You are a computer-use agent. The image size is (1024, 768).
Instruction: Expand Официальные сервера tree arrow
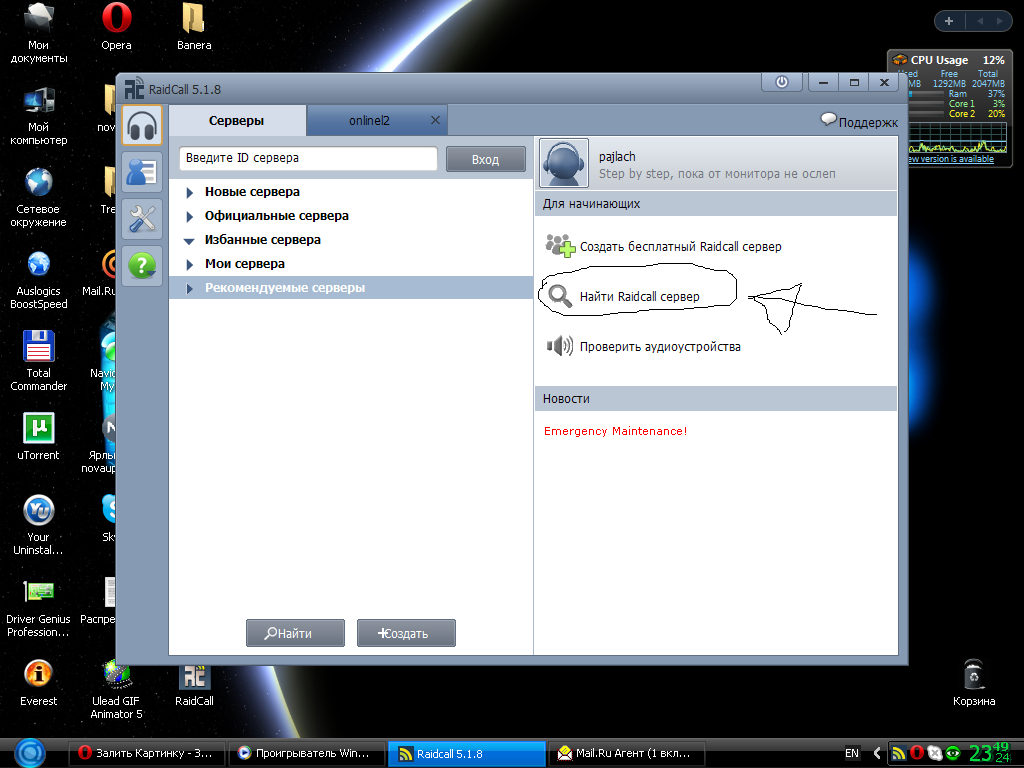[189, 216]
